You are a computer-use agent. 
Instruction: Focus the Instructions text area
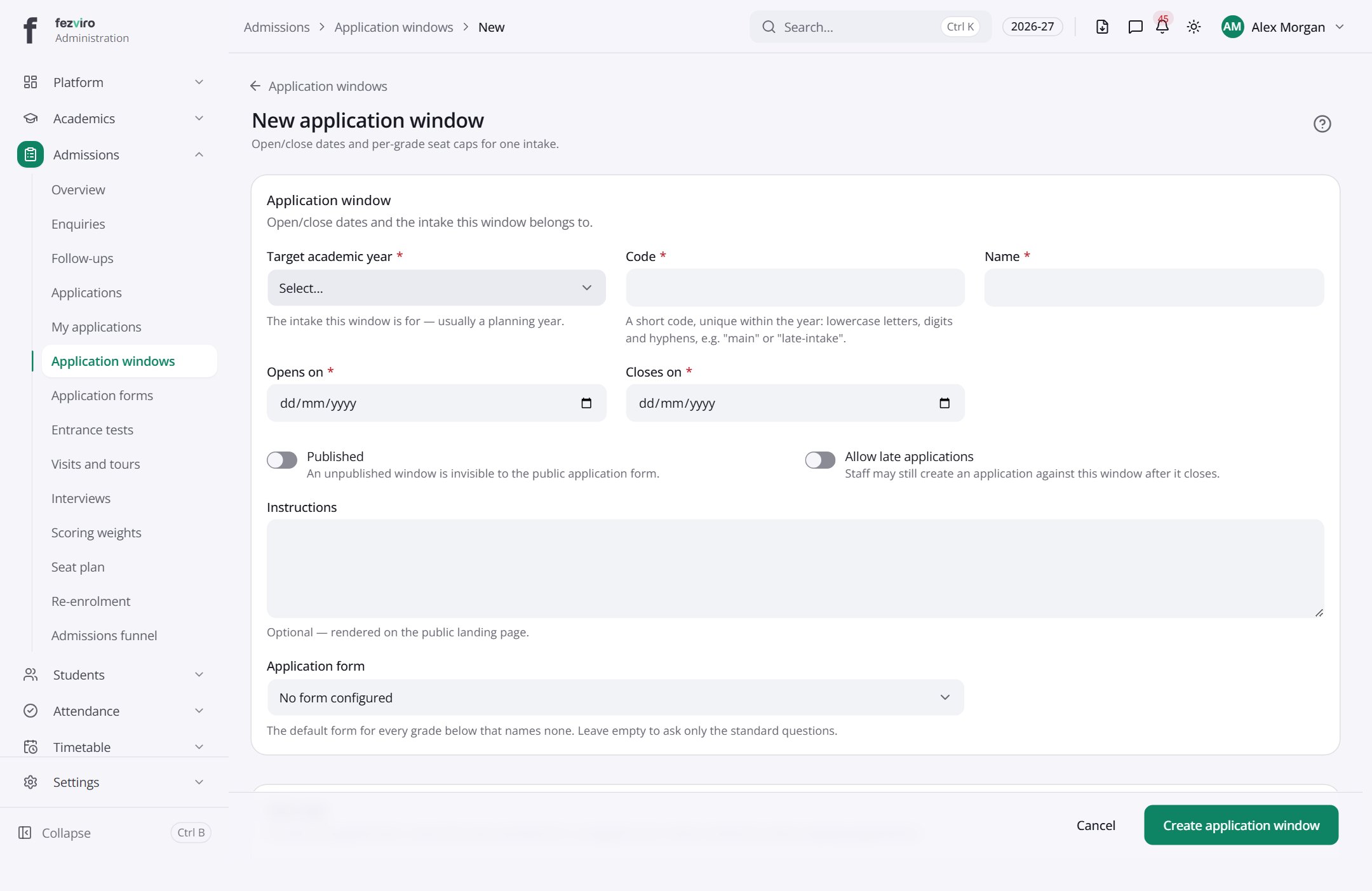pos(795,568)
